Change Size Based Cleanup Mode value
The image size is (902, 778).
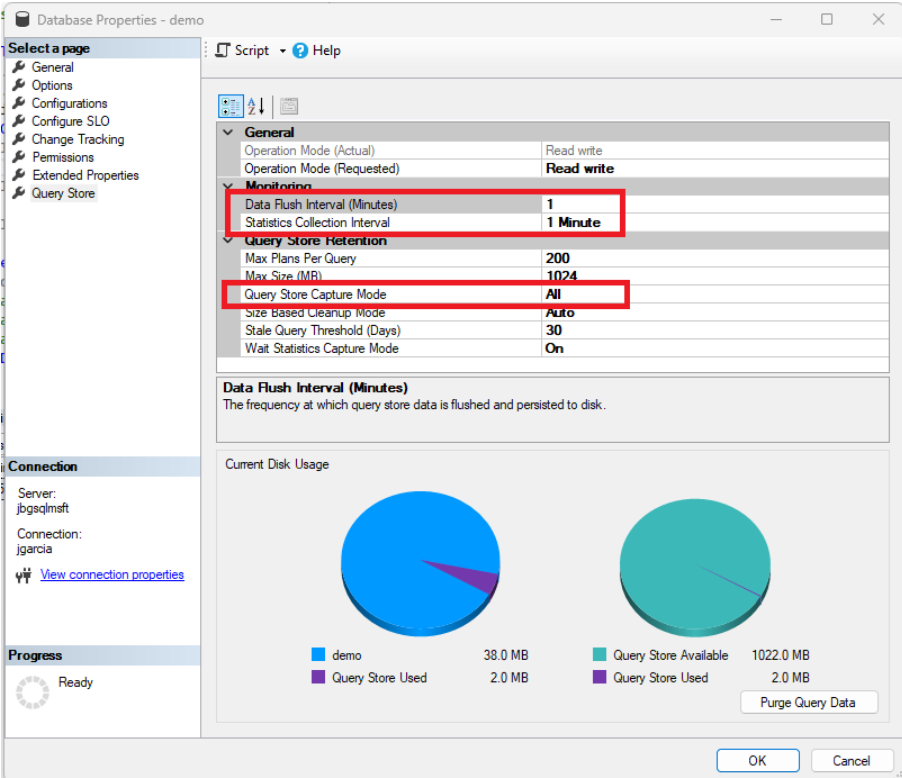pos(715,312)
